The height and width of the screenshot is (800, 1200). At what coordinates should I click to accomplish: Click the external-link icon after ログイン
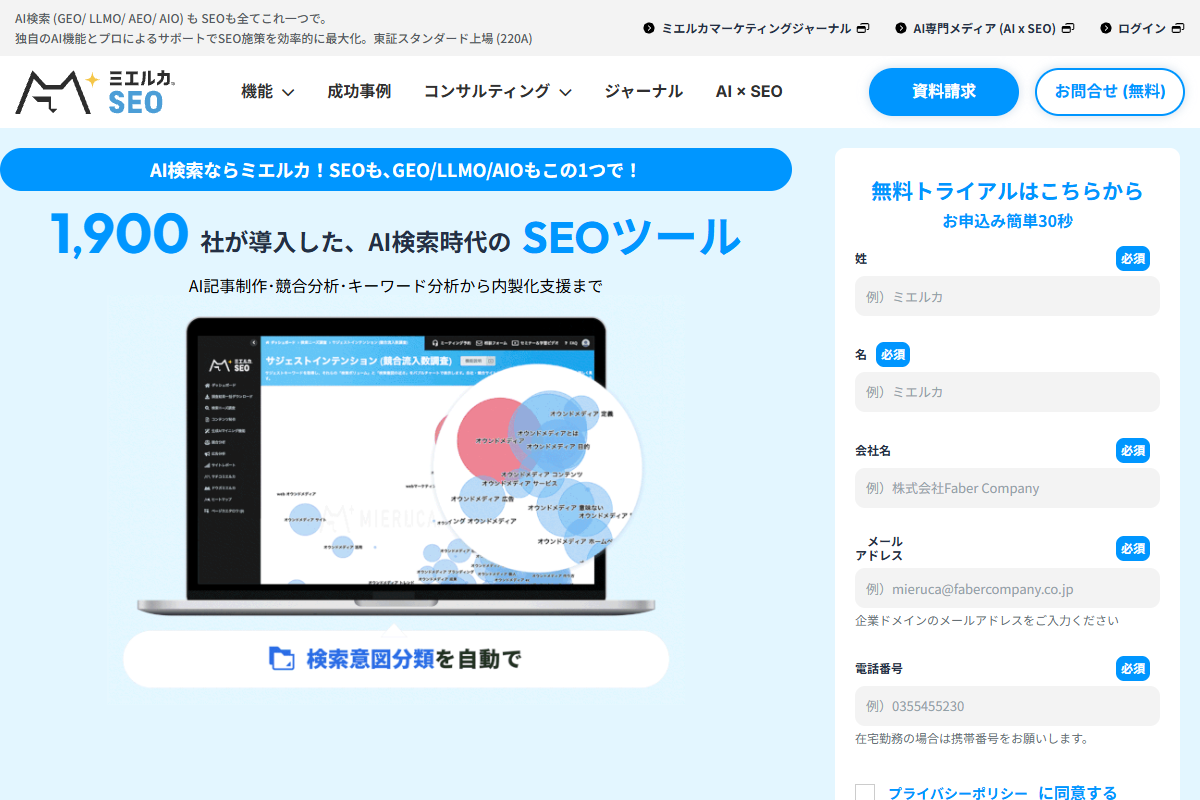pyautogui.click(x=1177, y=28)
